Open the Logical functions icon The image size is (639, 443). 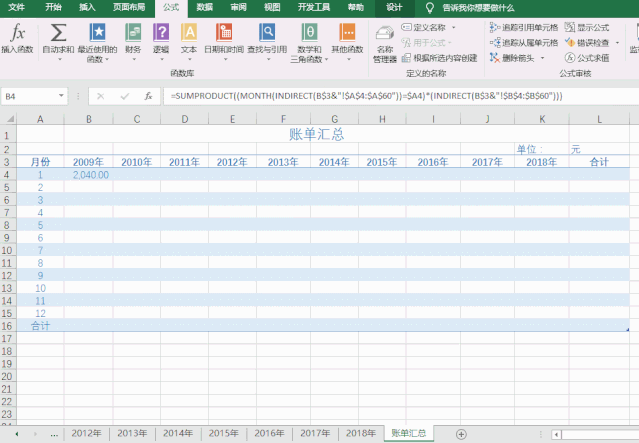pos(161,32)
